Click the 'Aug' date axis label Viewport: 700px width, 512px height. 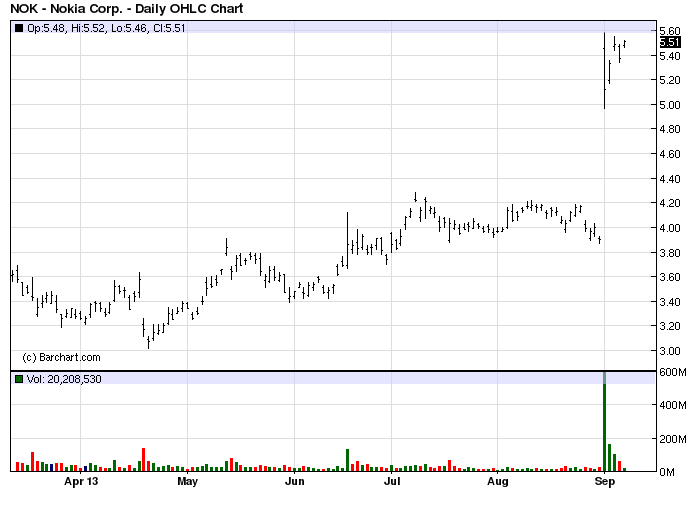(x=498, y=482)
